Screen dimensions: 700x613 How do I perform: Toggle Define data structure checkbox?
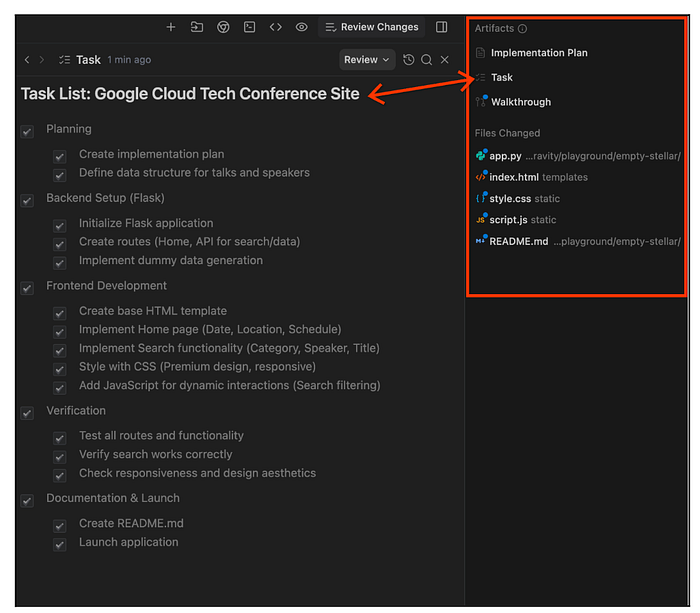pyautogui.click(x=60, y=175)
